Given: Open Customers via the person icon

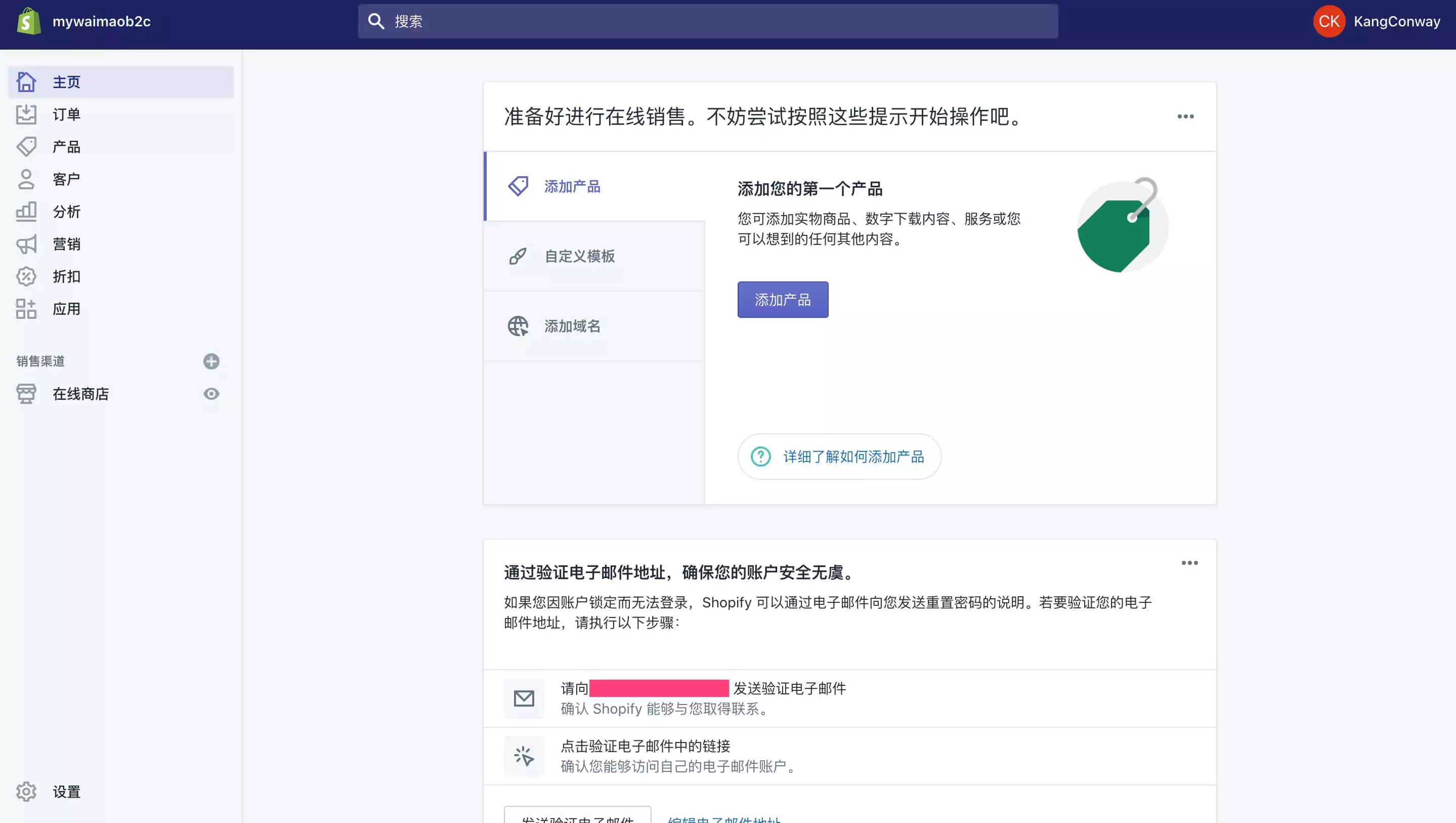Looking at the screenshot, I should point(26,179).
